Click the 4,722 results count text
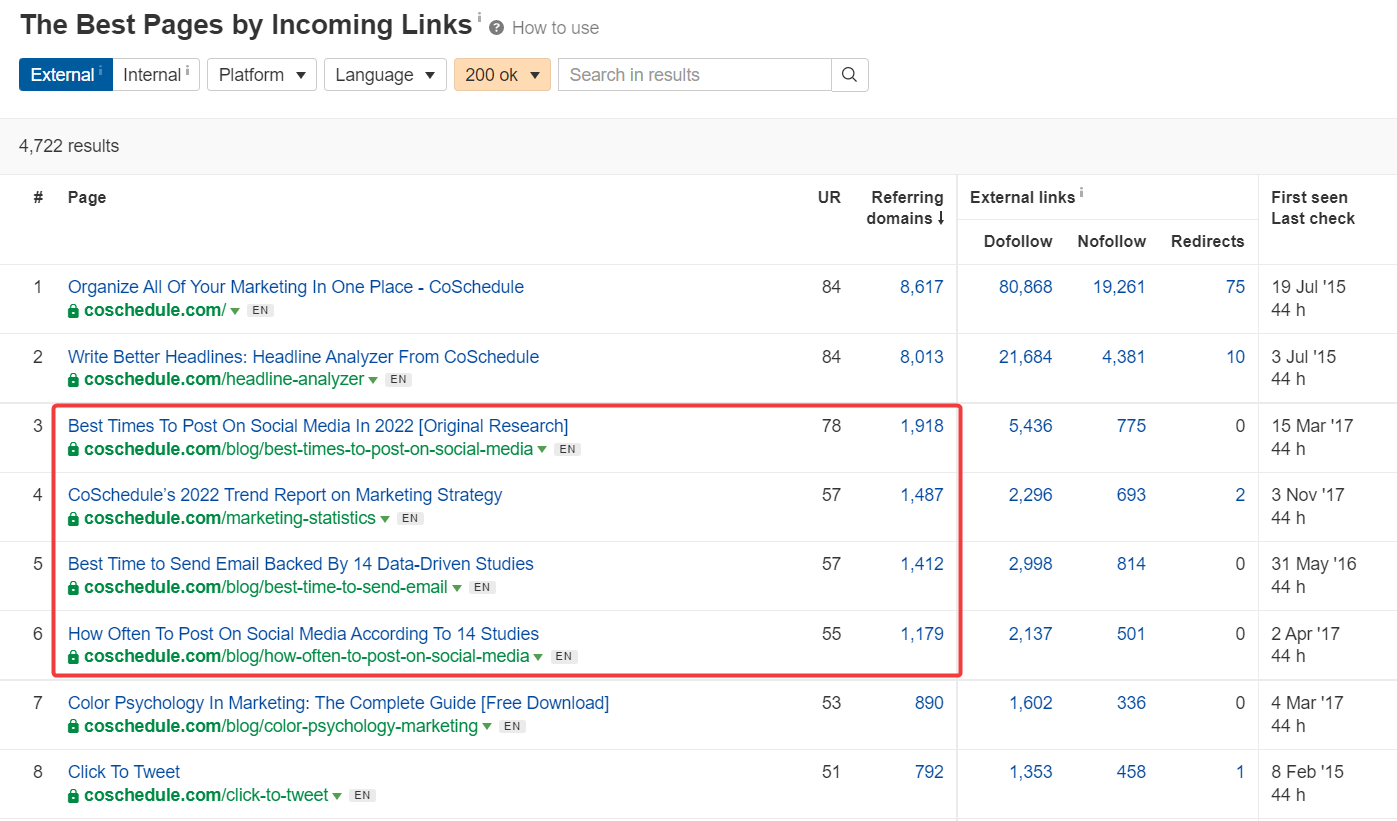 click(x=69, y=146)
